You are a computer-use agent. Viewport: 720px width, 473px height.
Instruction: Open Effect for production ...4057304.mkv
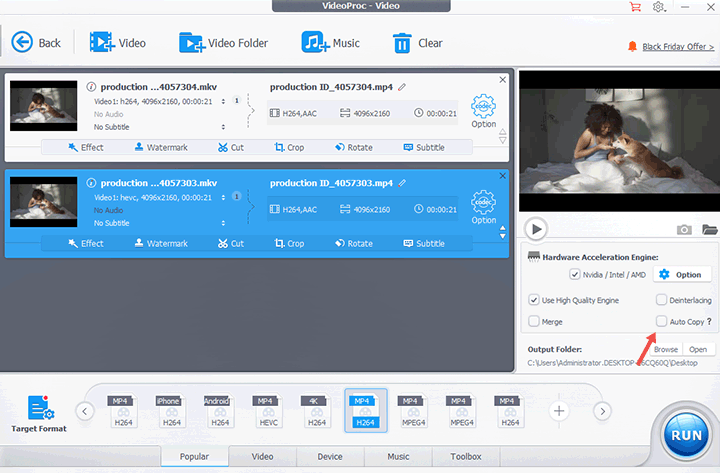point(86,147)
